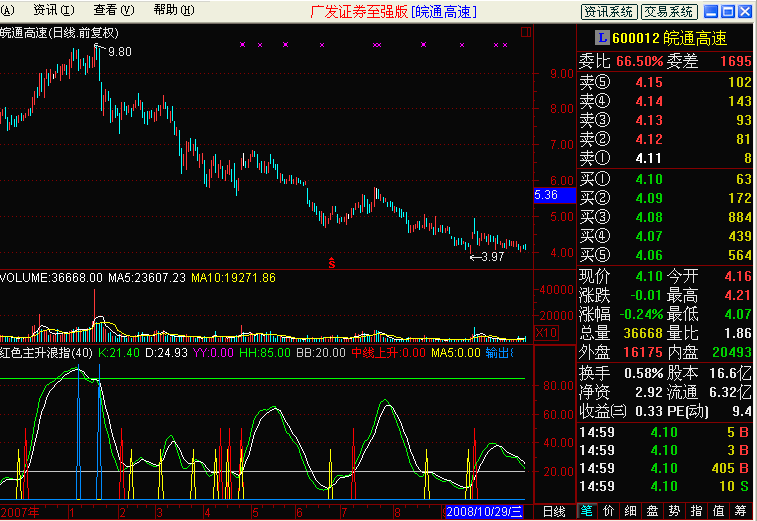Click the 买④ bid row at 4.07
The width and height of the screenshot is (757, 521).
(x=665, y=236)
